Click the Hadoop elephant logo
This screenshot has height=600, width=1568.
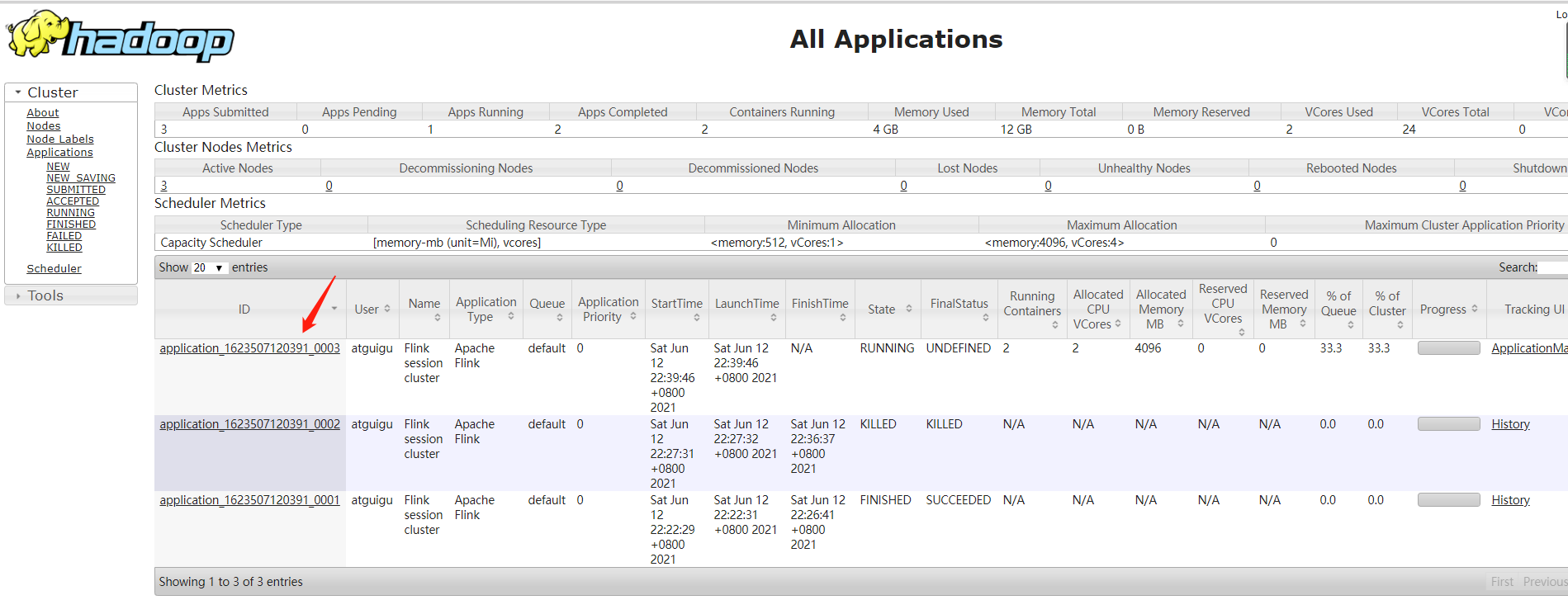tap(121, 36)
